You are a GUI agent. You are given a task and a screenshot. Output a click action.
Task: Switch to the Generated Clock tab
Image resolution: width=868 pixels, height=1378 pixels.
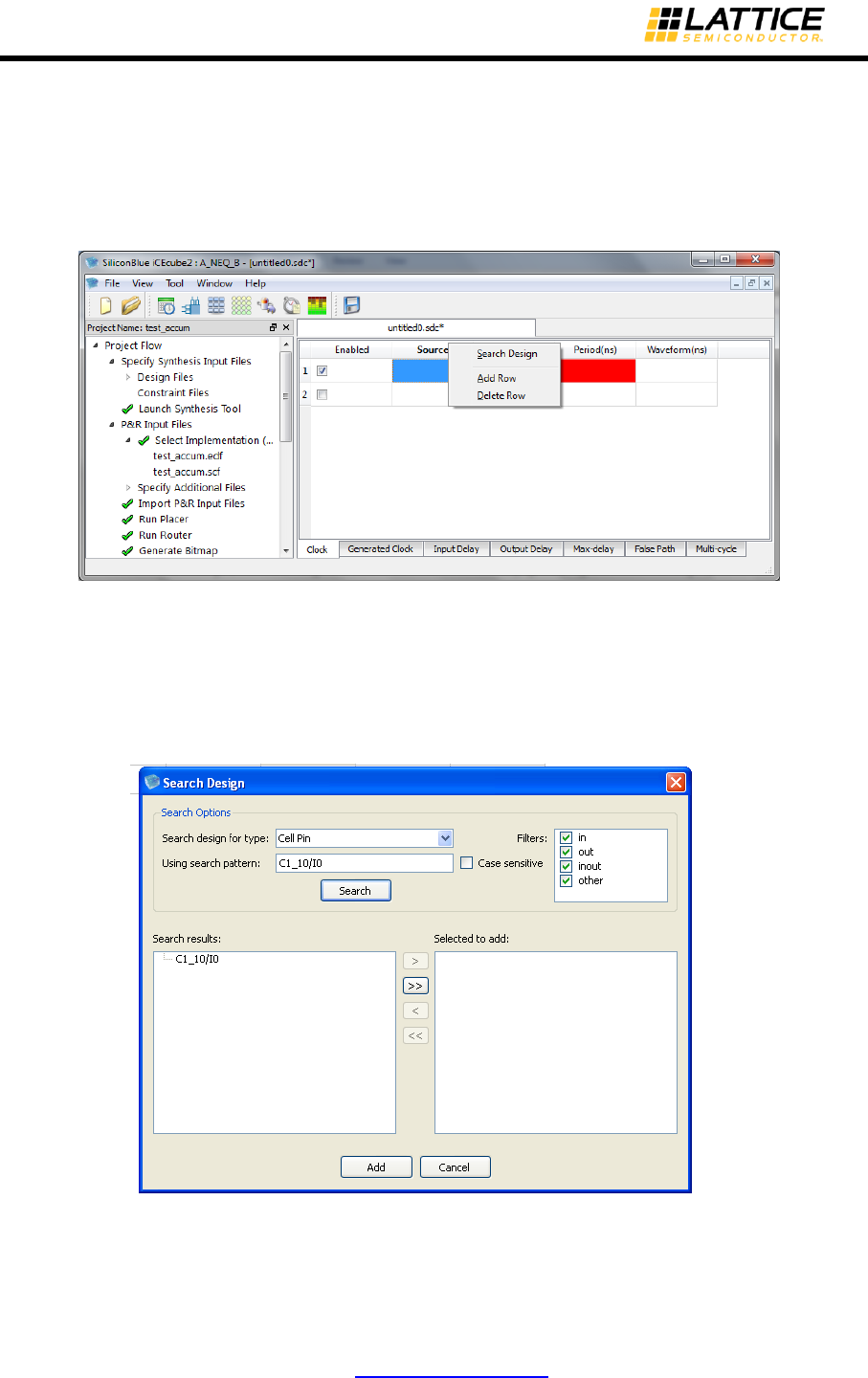tap(380, 549)
